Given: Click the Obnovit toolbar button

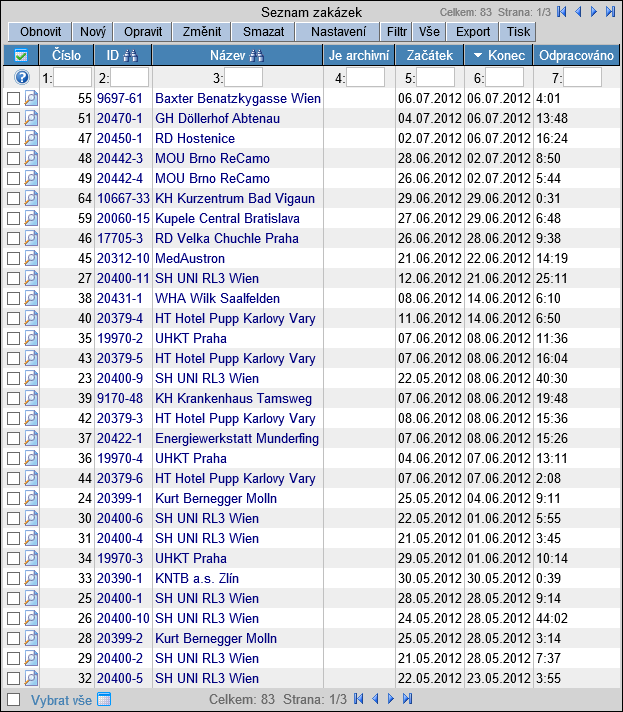Looking at the screenshot, I should [x=40, y=32].
